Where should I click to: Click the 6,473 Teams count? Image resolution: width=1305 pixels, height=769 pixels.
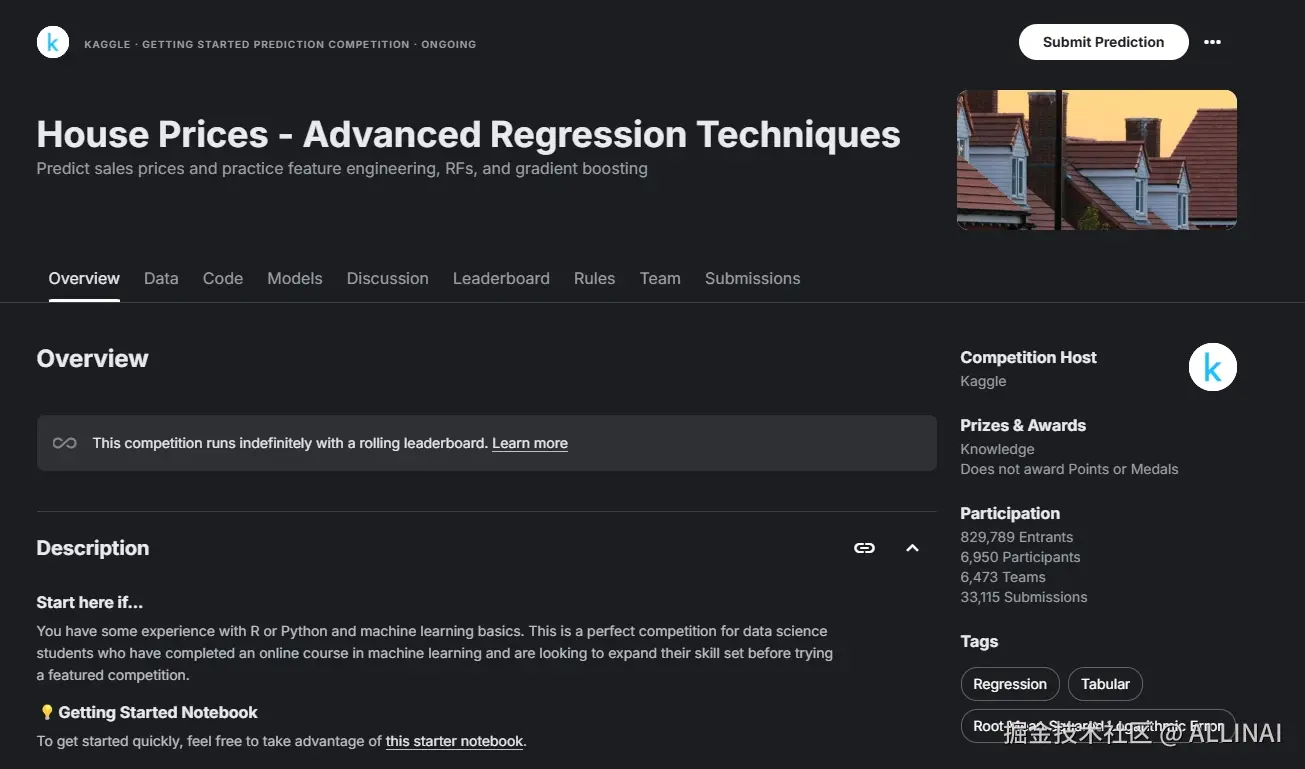click(x=1003, y=577)
